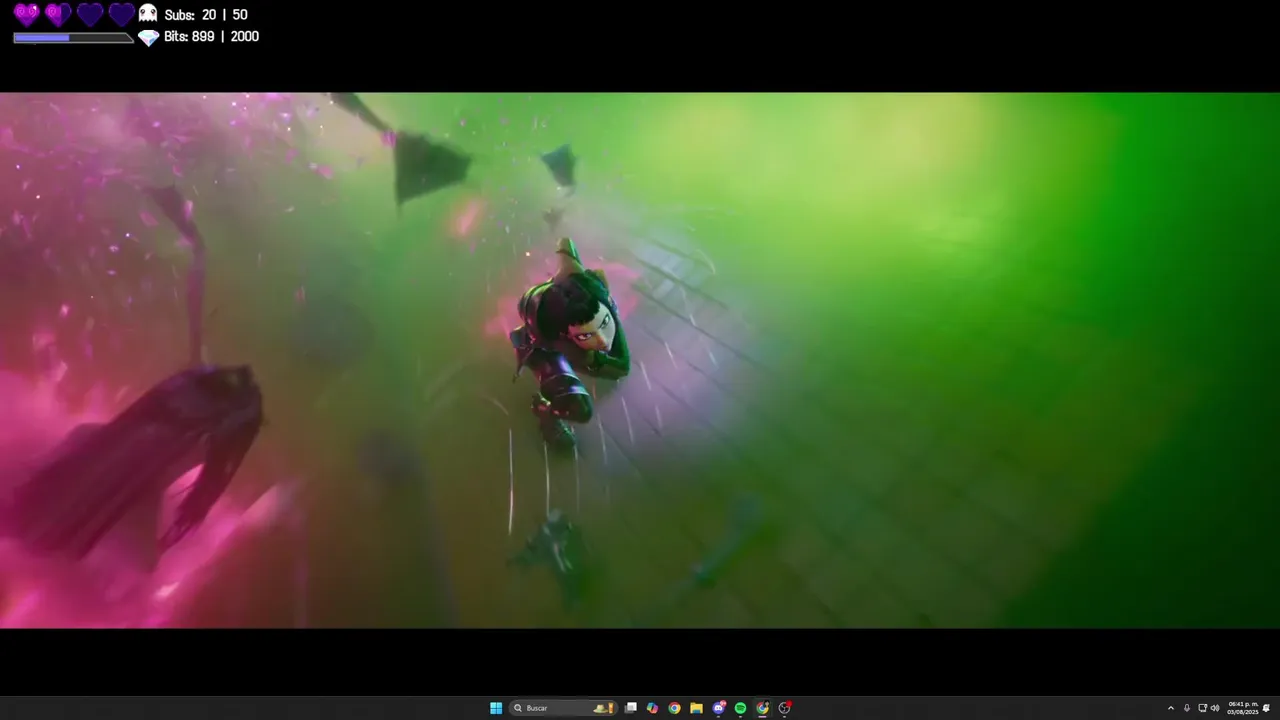The width and height of the screenshot is (1280, 720).
Task: Open Task View on the taskbar
Action: click(x=631, y=708)
